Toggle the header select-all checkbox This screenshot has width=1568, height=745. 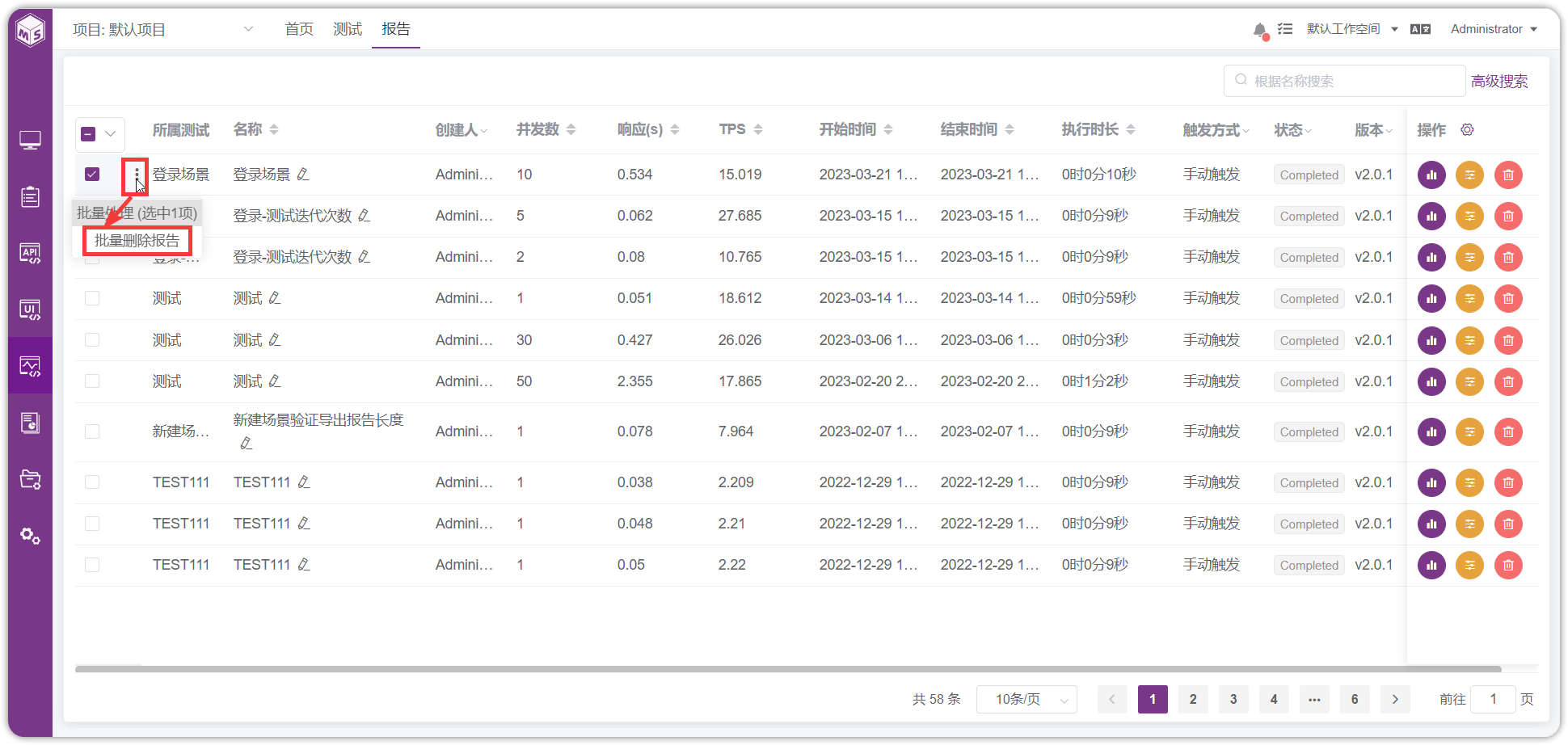pyautogui.click(x=89, y=134)
